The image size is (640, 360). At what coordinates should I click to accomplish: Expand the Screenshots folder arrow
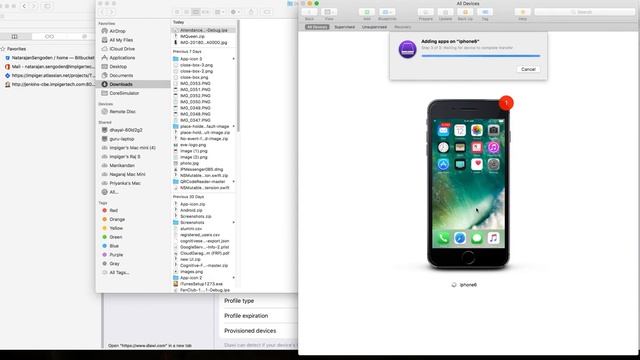pos(233,222)
